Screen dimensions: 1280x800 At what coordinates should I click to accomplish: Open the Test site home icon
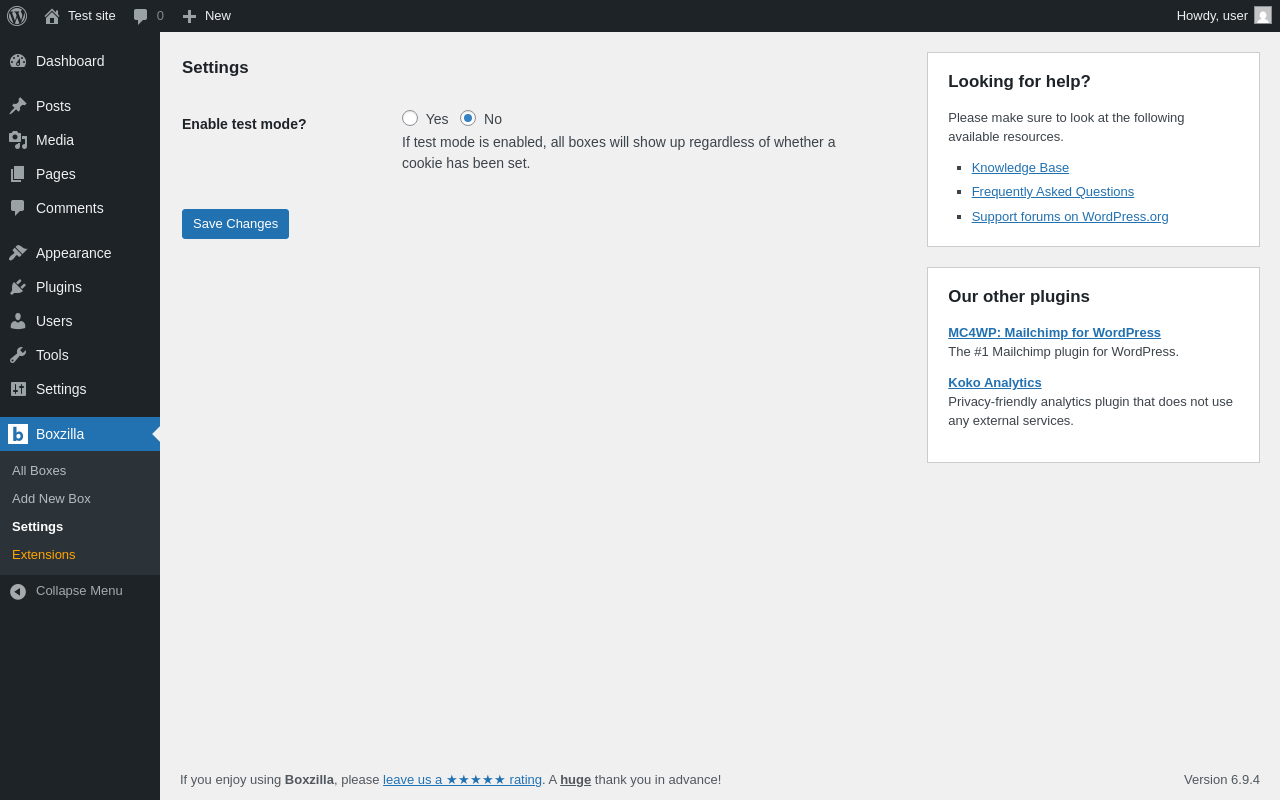pos(52,16)
